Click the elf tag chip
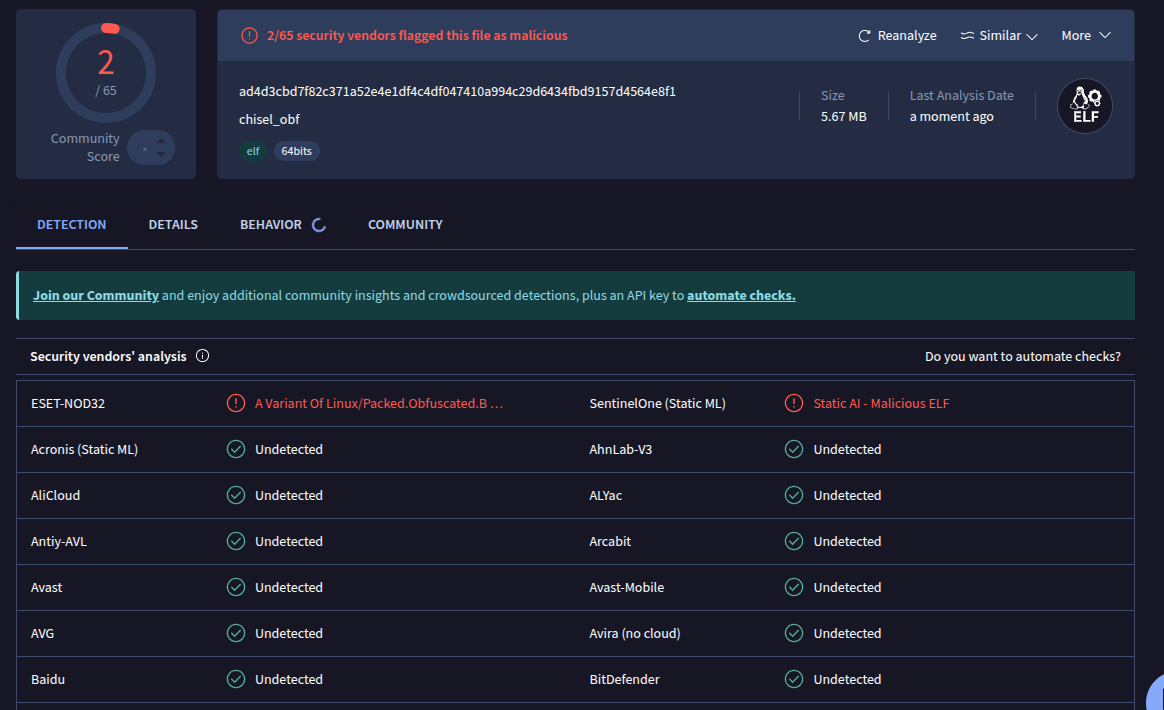Screen dimensions: 1164x710 click(x=253, y=151)
